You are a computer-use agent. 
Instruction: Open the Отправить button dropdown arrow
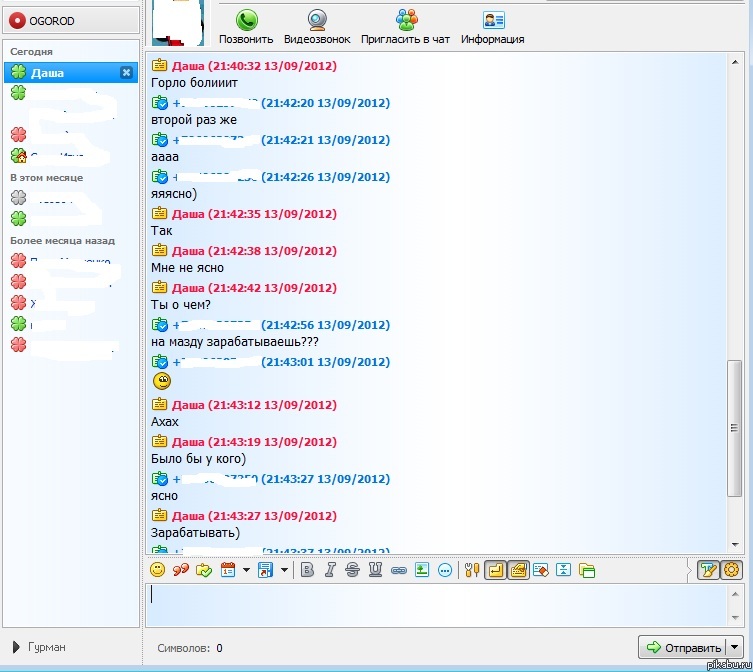pyautogui.click(x=734, y=647)
